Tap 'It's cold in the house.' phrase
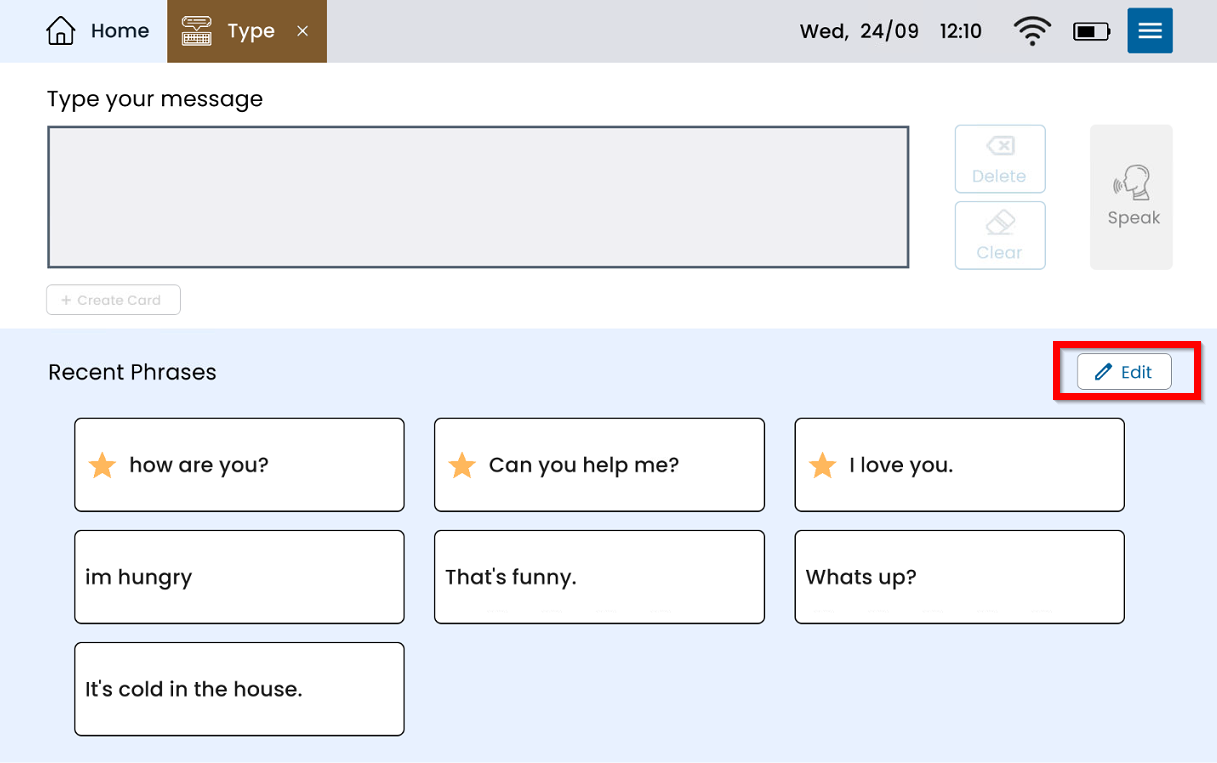 [x=239, y=689]
